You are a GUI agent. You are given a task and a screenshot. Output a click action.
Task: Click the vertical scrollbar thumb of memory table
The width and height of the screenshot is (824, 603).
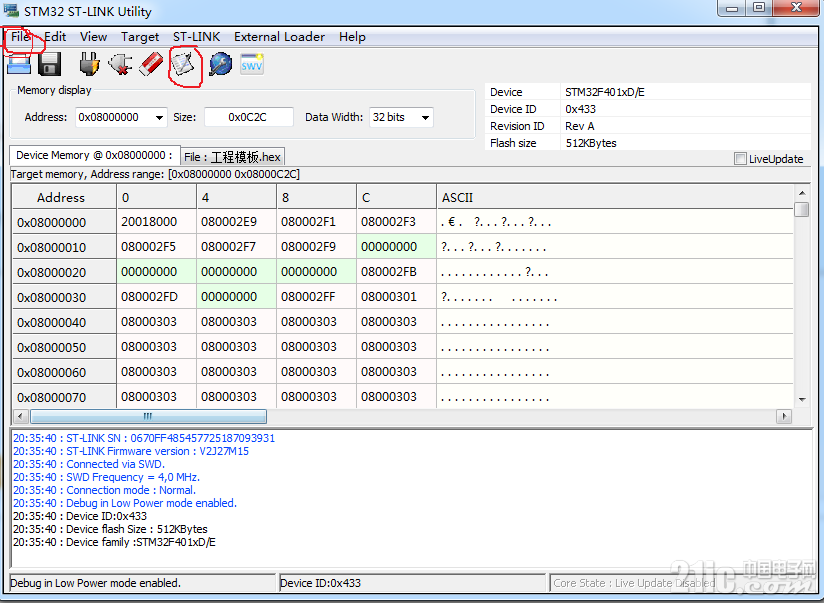801,209
